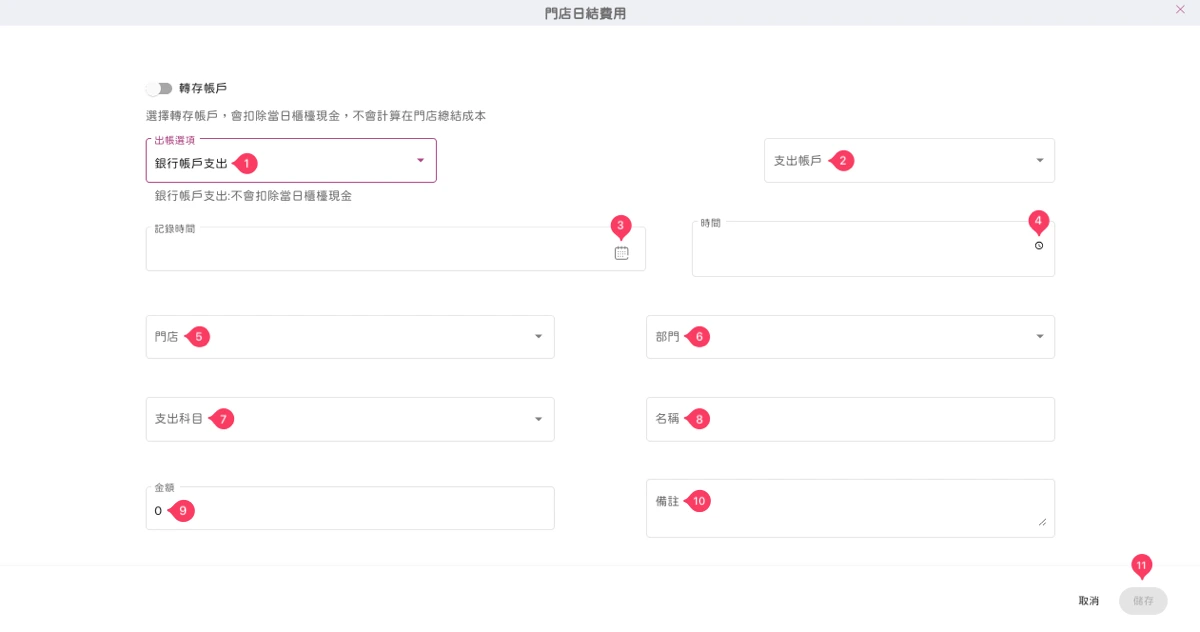Close the 門店日結費用 dialog with X
The image size is (1200, 632).
[1180, 9]
